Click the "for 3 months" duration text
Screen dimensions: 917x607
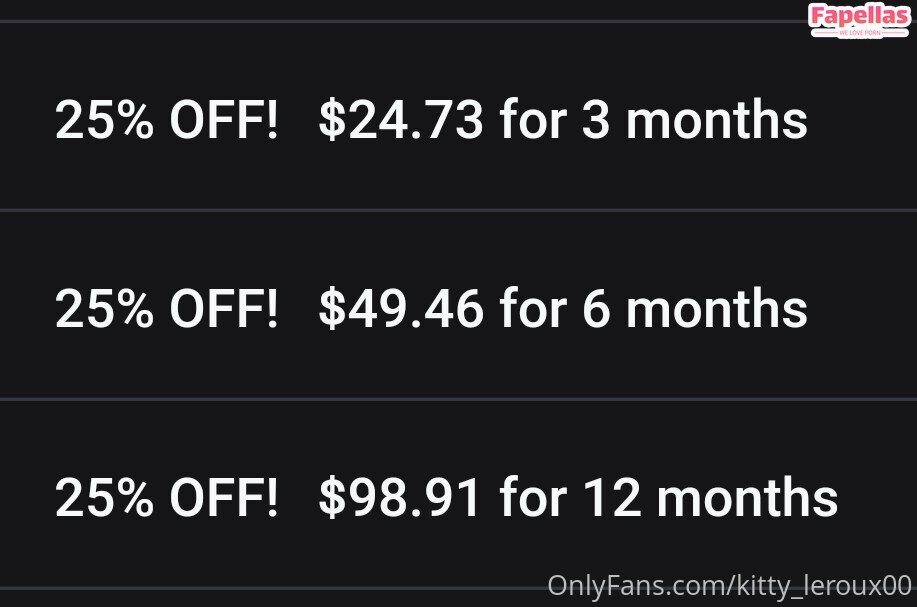pyautogui.click(x=653, y=122)
